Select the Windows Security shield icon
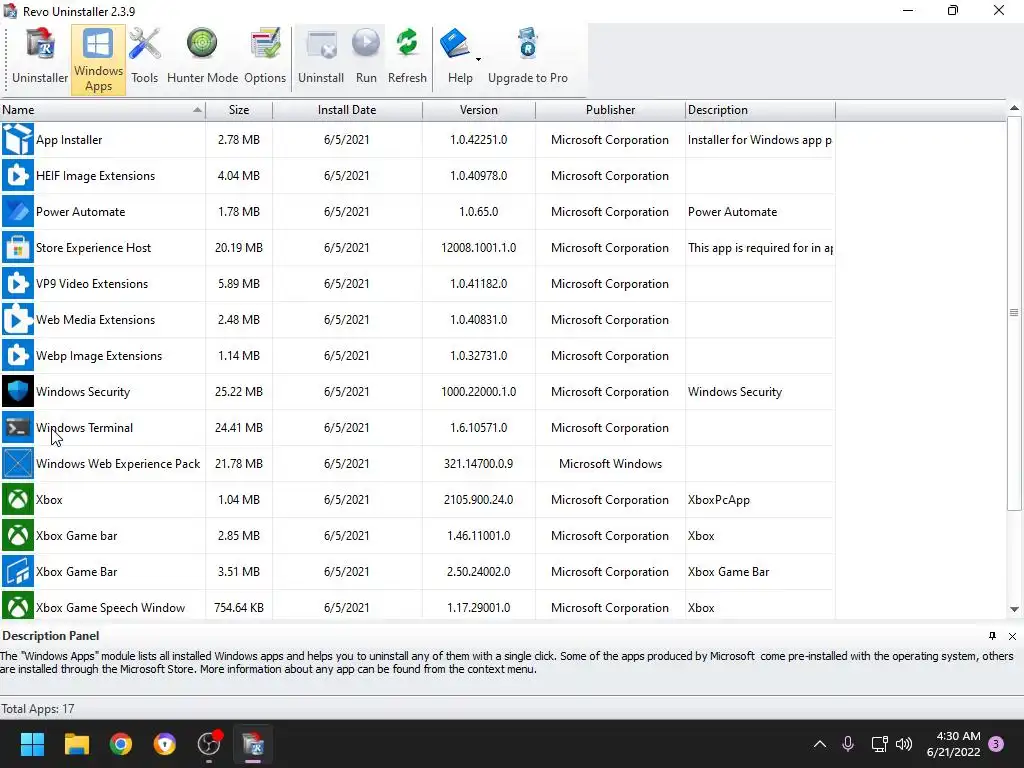 (x=18, y=391)
